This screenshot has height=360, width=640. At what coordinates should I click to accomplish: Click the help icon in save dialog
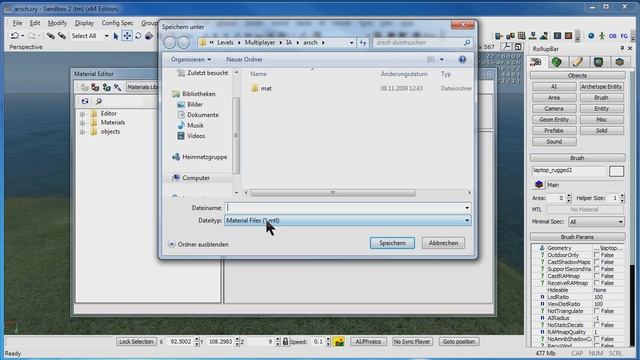coord(462,60)
